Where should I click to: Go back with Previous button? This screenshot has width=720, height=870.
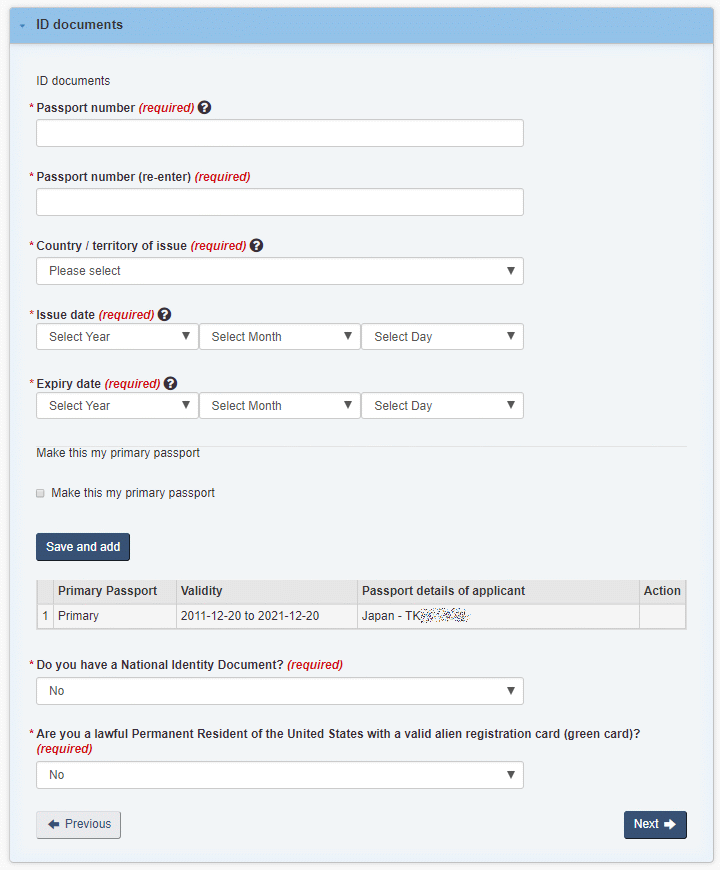click(78, 825)
